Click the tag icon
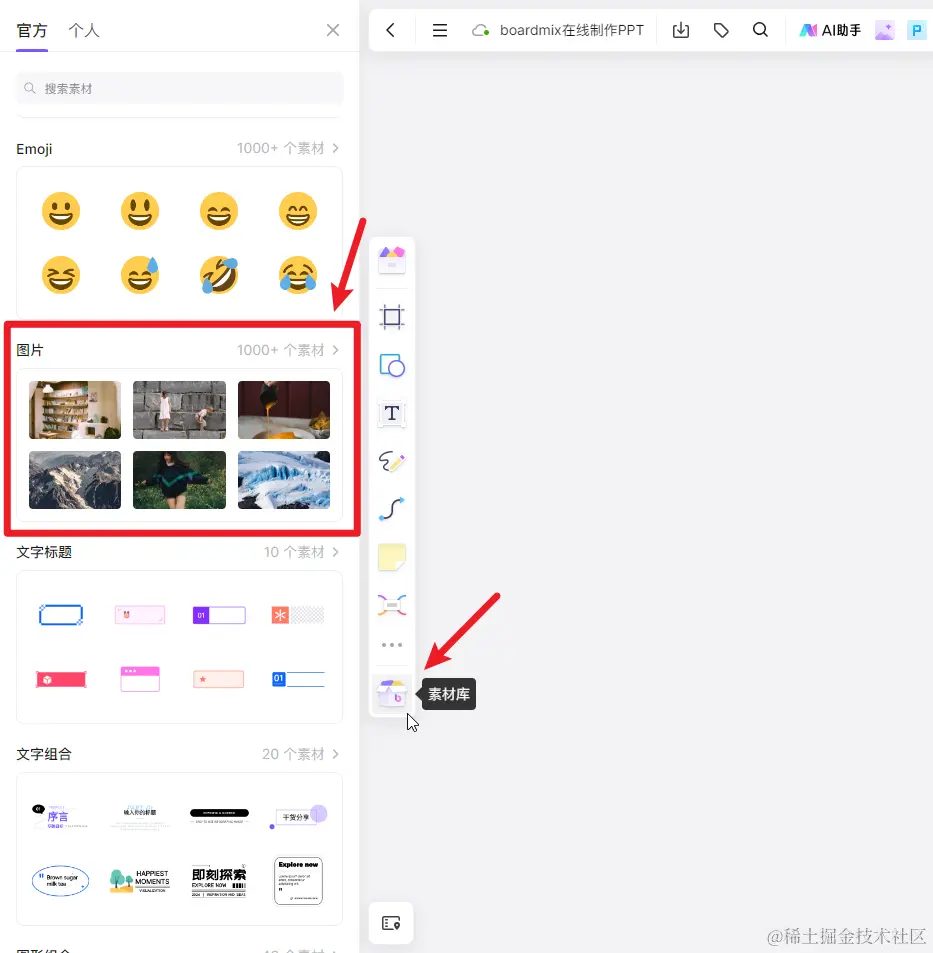This screenshot has height=953, width=933. point(721,30)
